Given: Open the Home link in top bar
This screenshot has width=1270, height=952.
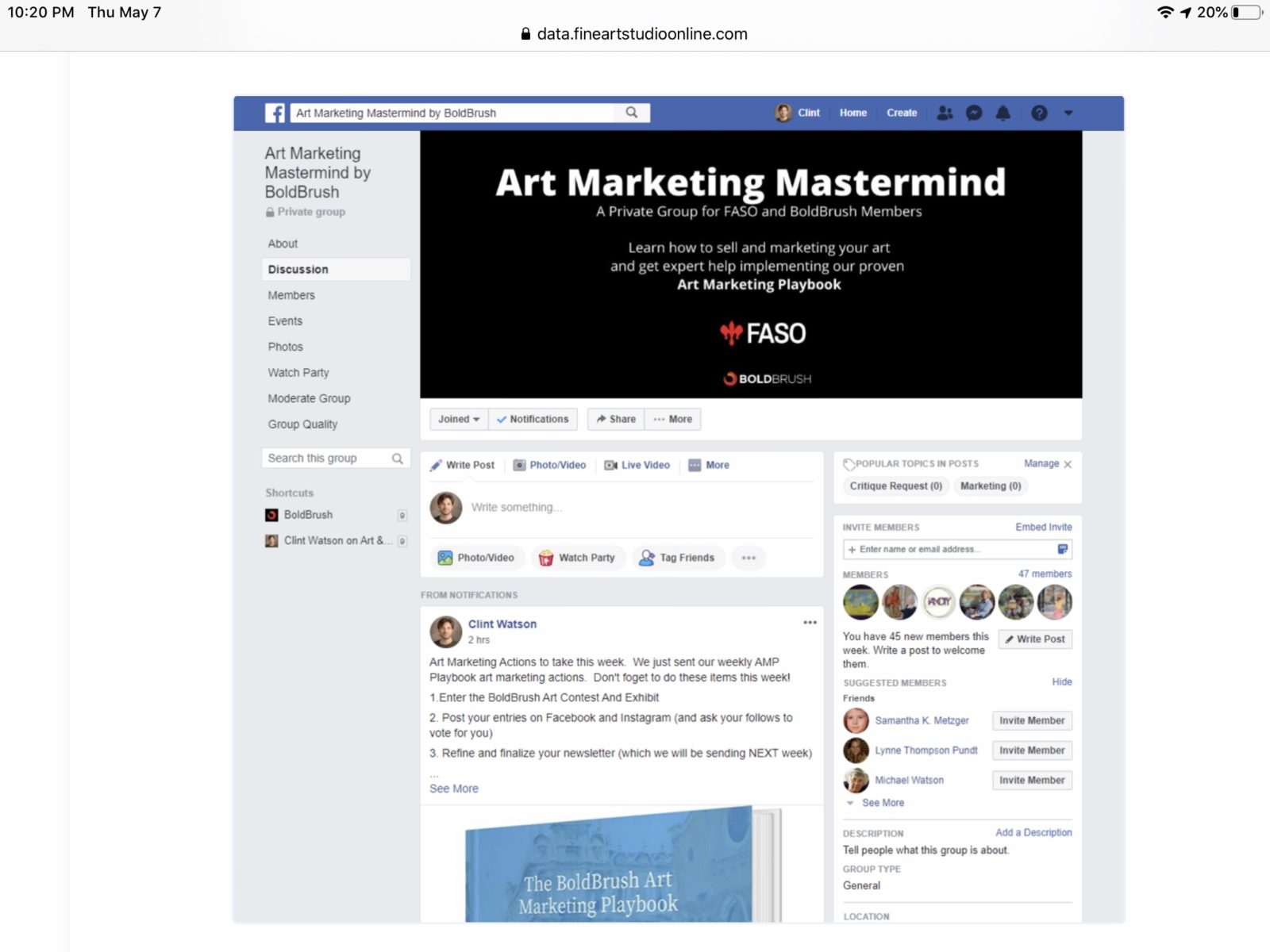Looking at the screenshot, I should (x=853, y=113).
